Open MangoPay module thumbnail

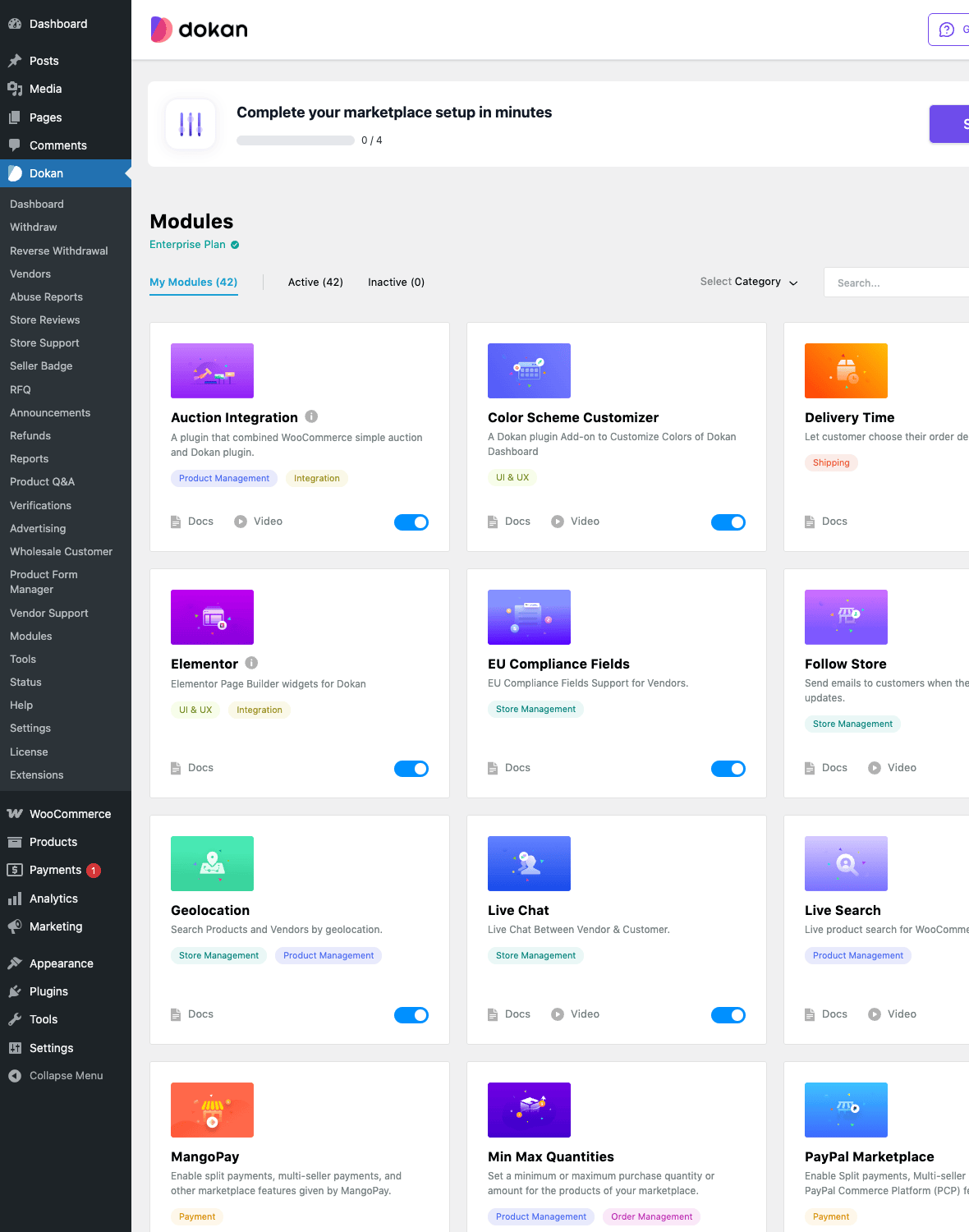(212, 1110)
